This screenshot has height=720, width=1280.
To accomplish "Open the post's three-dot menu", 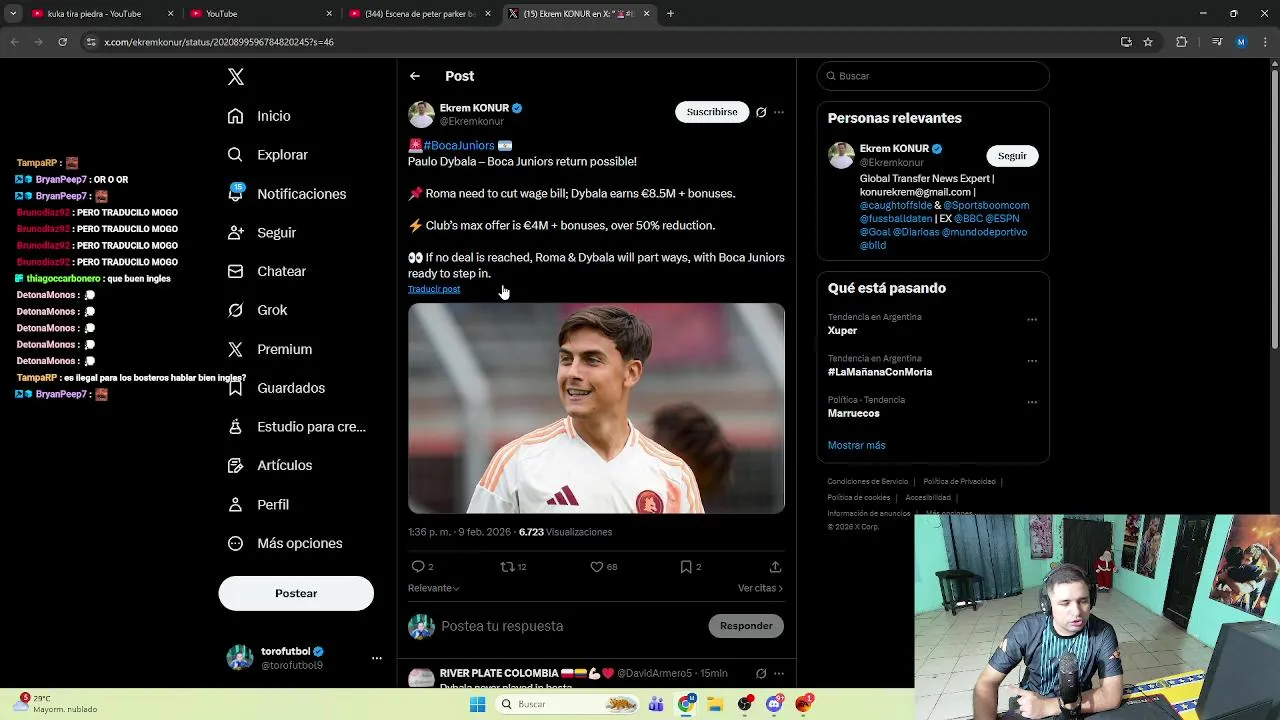I will (x=779, y=112).
